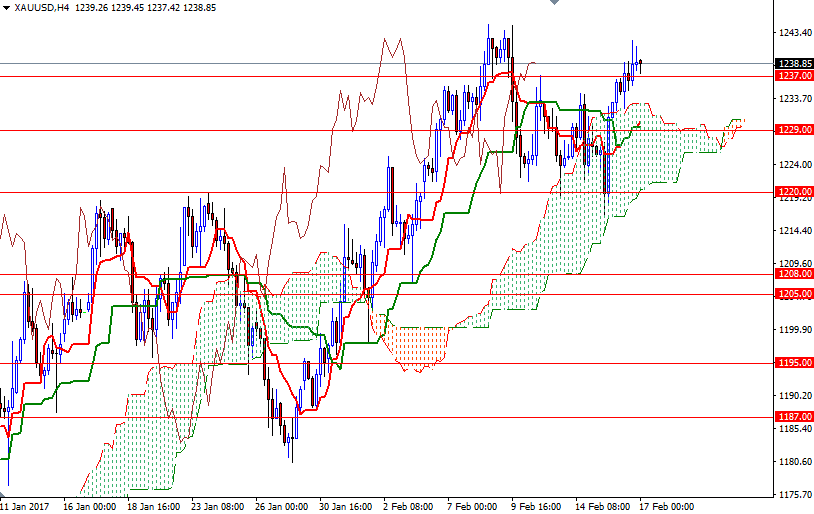Click the 1243.40 label on price axis

[794, 32]
